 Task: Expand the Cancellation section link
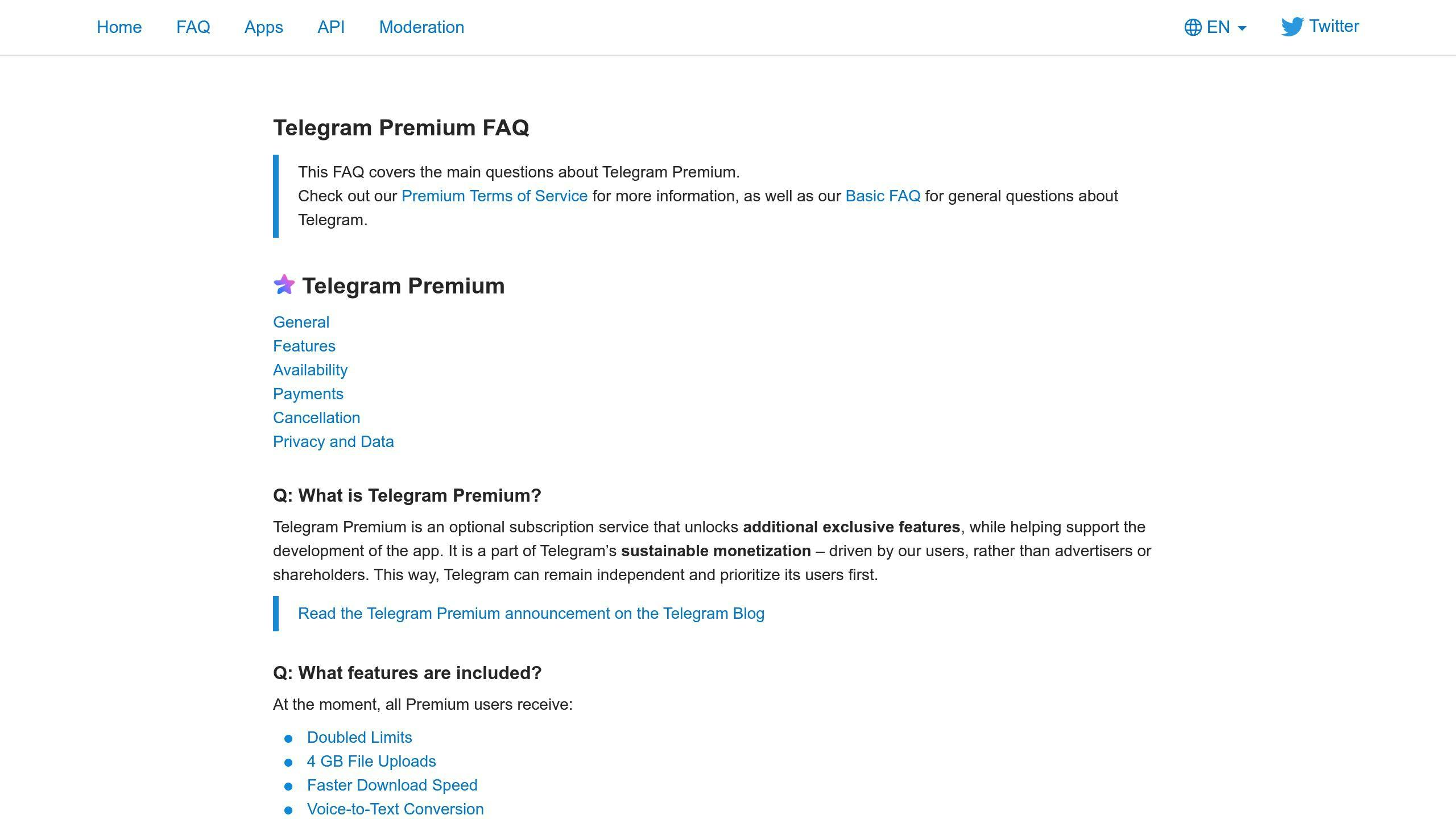point(316,418)
